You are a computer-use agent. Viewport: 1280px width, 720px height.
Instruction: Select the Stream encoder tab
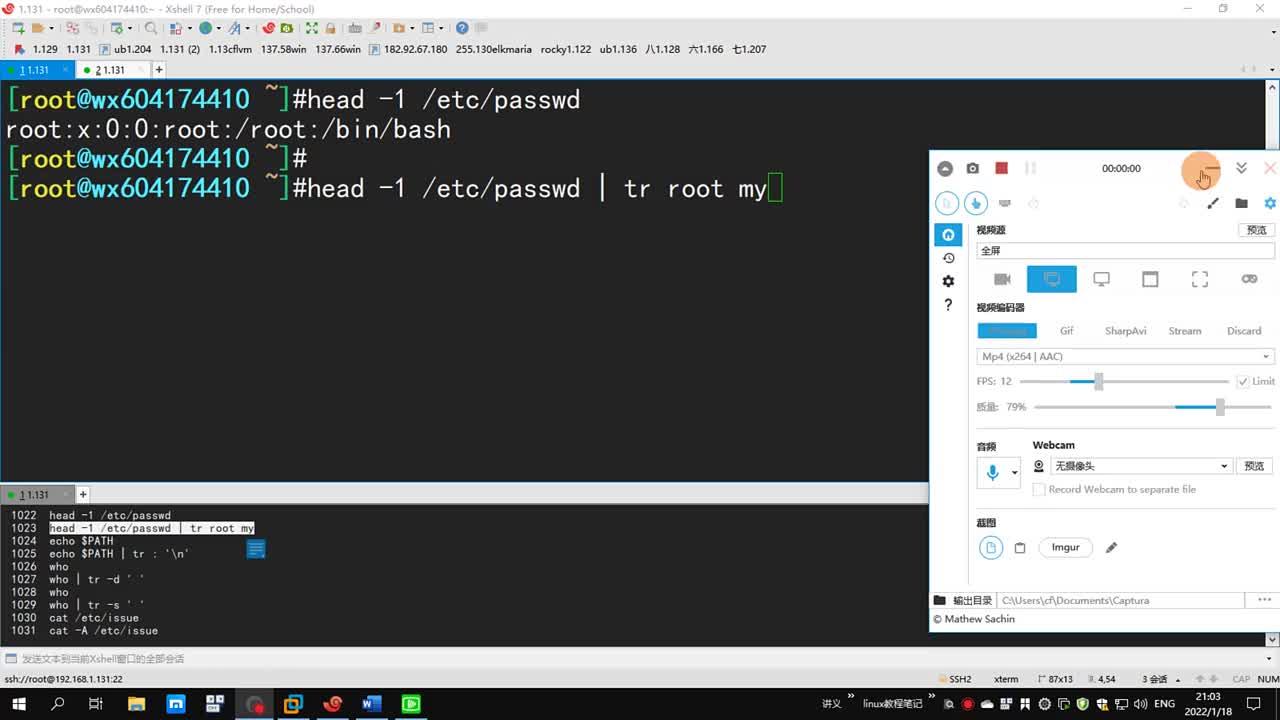coord(1185,331)
